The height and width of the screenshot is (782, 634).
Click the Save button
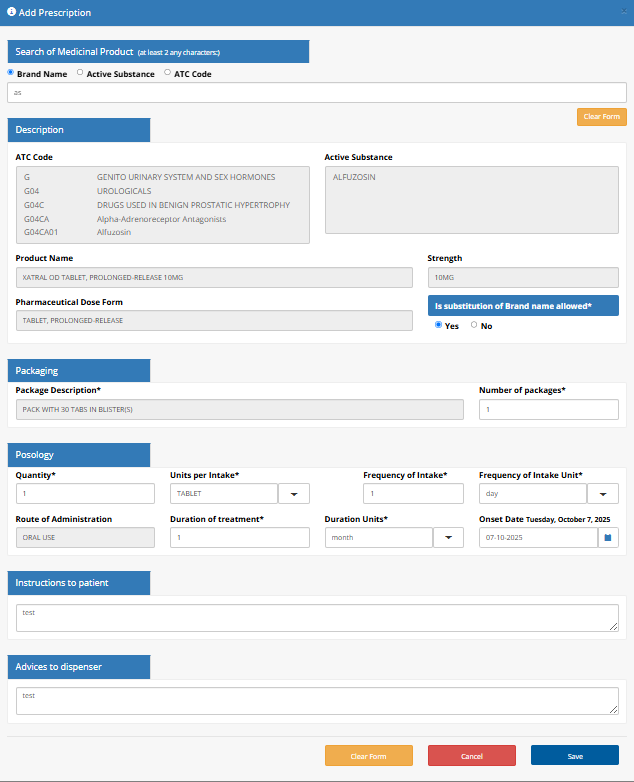574,756
